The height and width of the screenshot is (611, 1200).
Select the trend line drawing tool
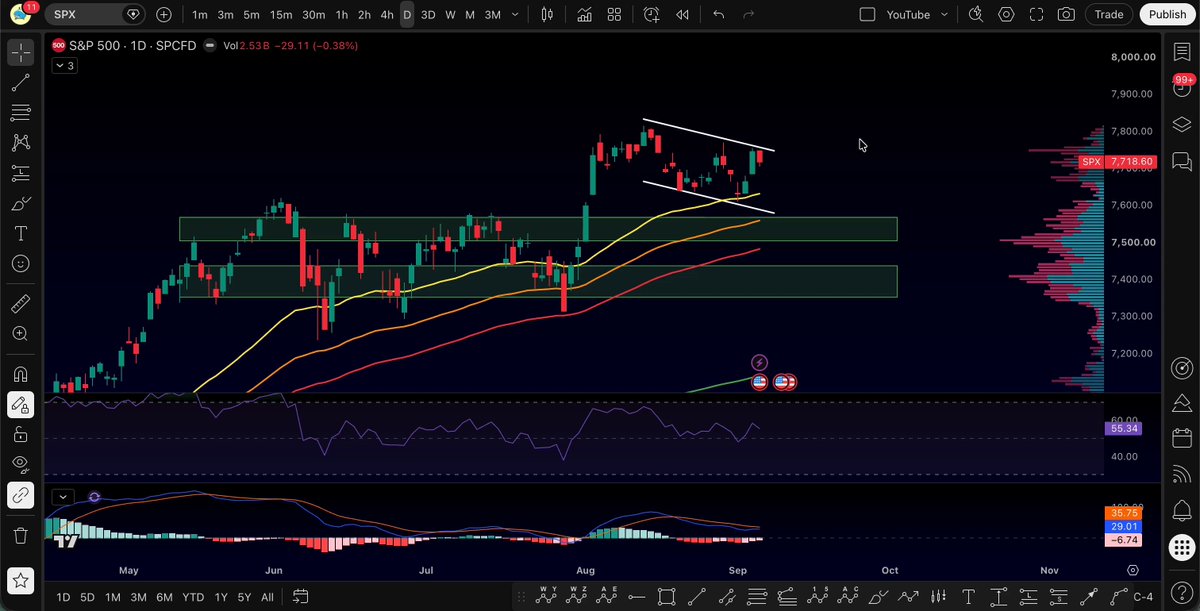pos(21,83)
